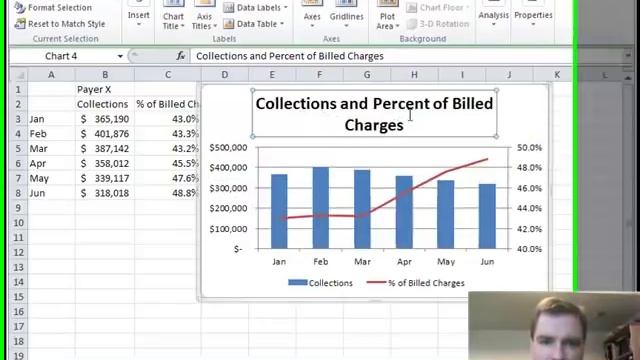Click chart title Collections and Percent of Billed Charges
Image resolution: width=640 pixels, height=360 pixels.
click(374, 114)
